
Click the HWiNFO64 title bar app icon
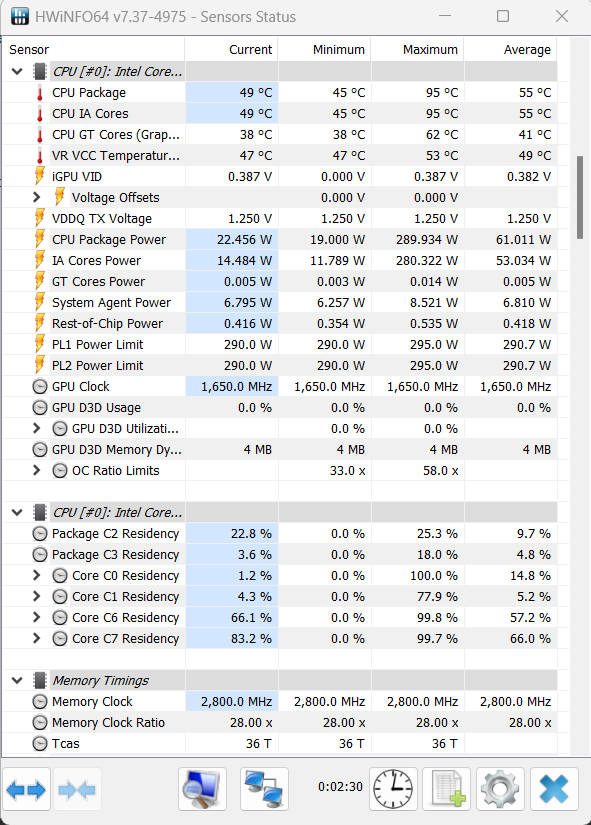tap(20, 16)
